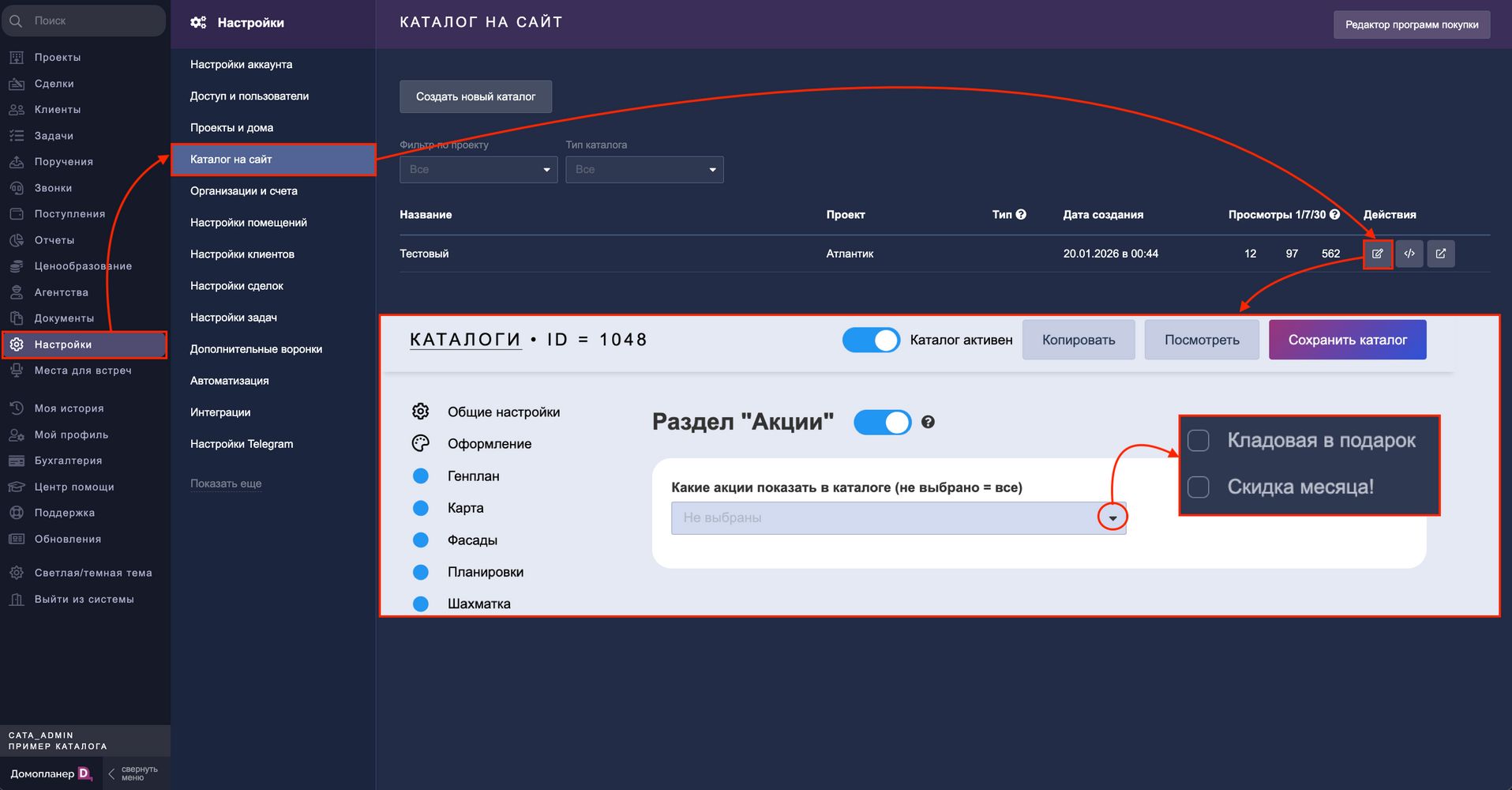Click the Поддержка lifebuoy icon

(x=17, y=513)
